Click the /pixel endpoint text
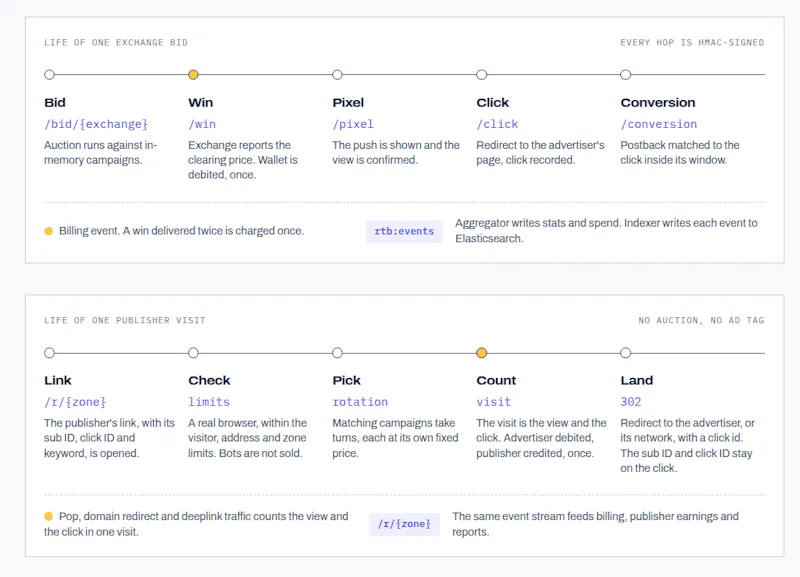 coord(353,124)
